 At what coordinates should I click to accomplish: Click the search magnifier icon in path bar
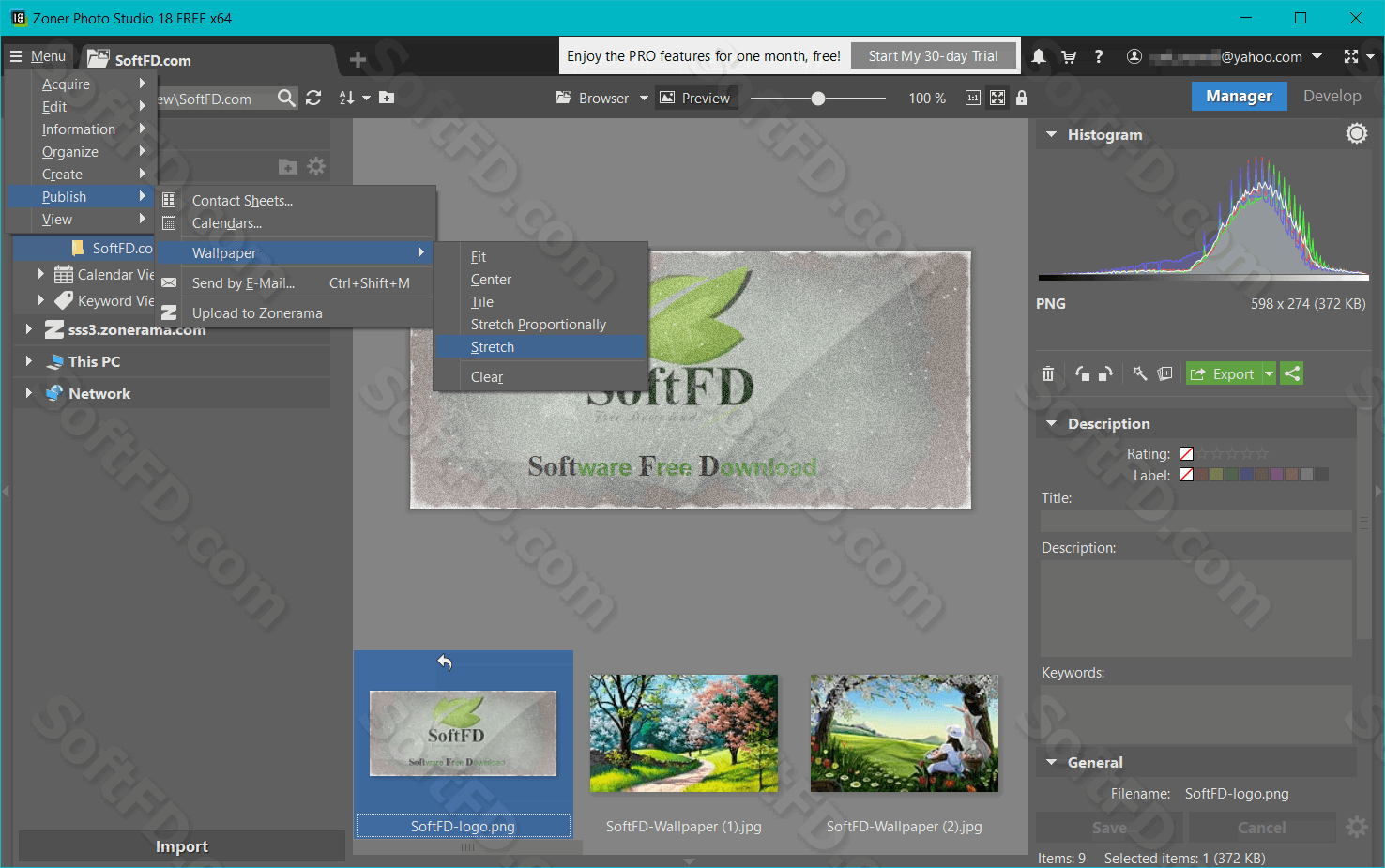click(286, 98)
